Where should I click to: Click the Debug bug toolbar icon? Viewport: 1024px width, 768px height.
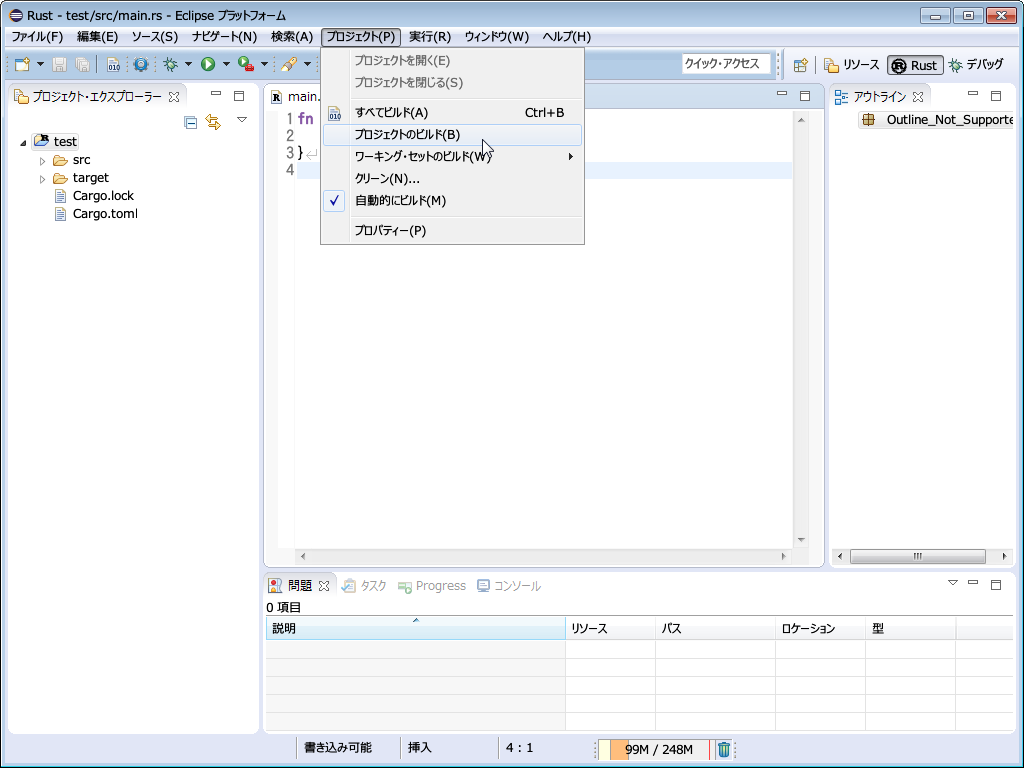tap(170, 64)
